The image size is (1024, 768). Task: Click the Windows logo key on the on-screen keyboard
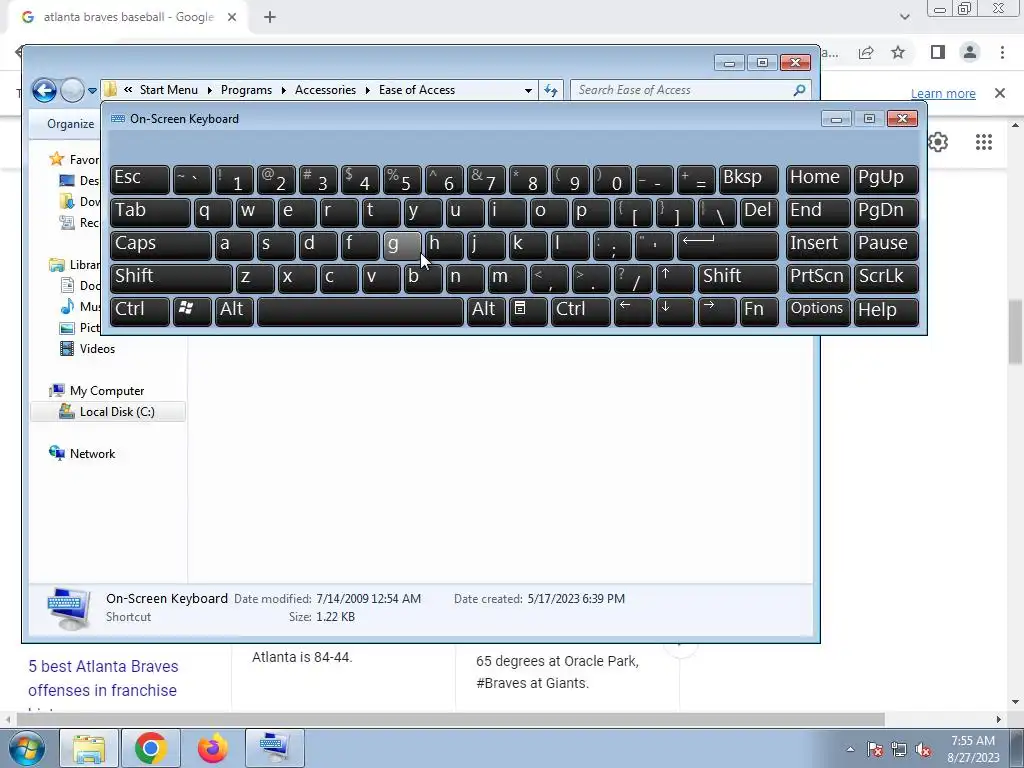[x=192, y=310]
